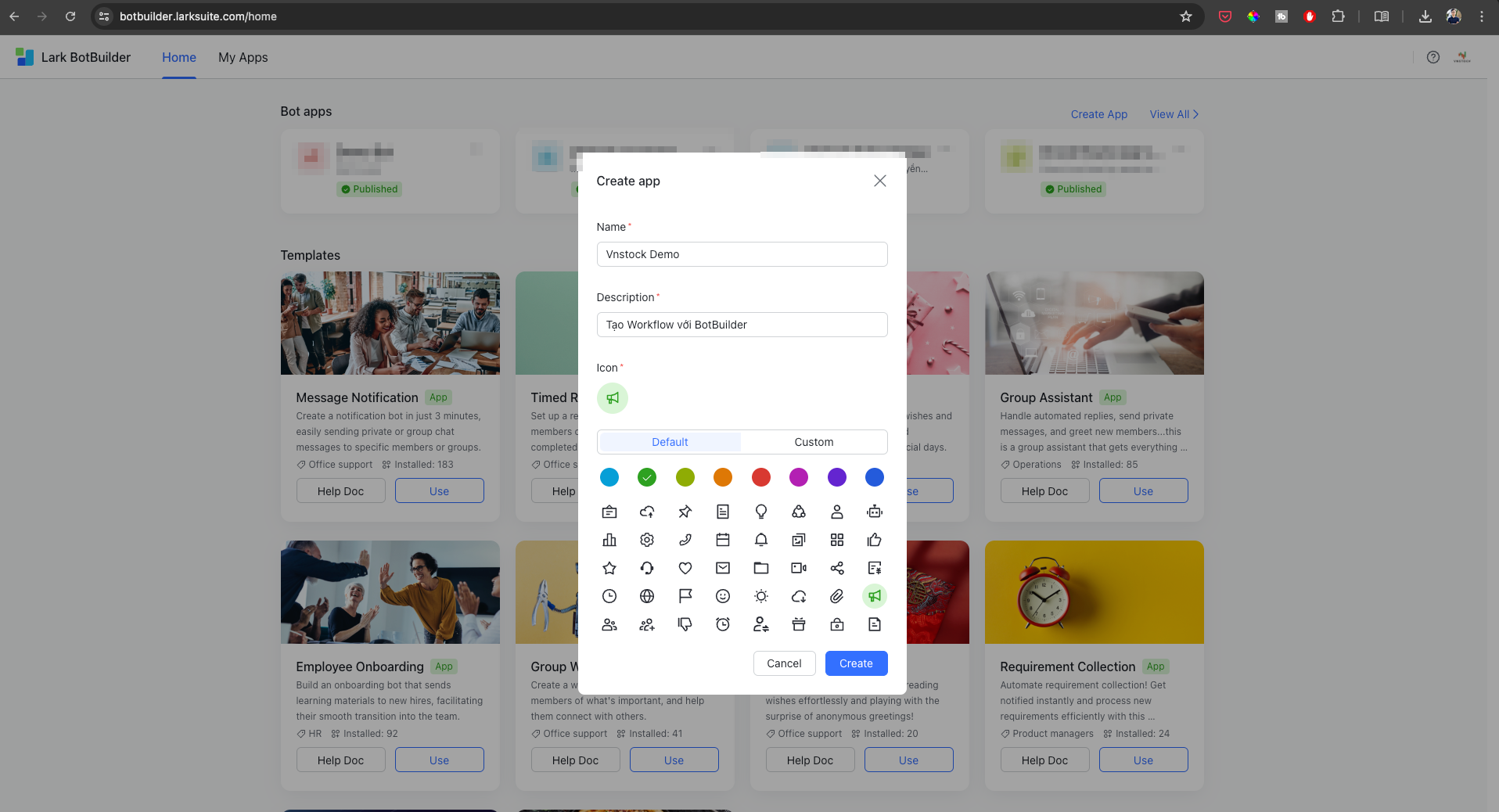Select the padlock icon for the app
The width and height of the screenshot is (1499, 812).
click(x=836, y=624)
